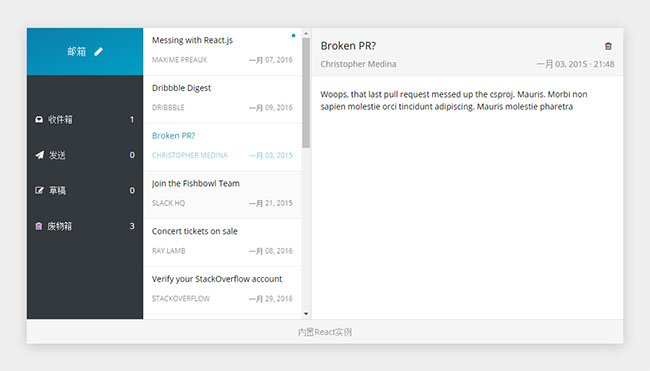Click the inbox tray icon beside 收件箱
Screen dimensions: 650x371
tap(39, 119)
